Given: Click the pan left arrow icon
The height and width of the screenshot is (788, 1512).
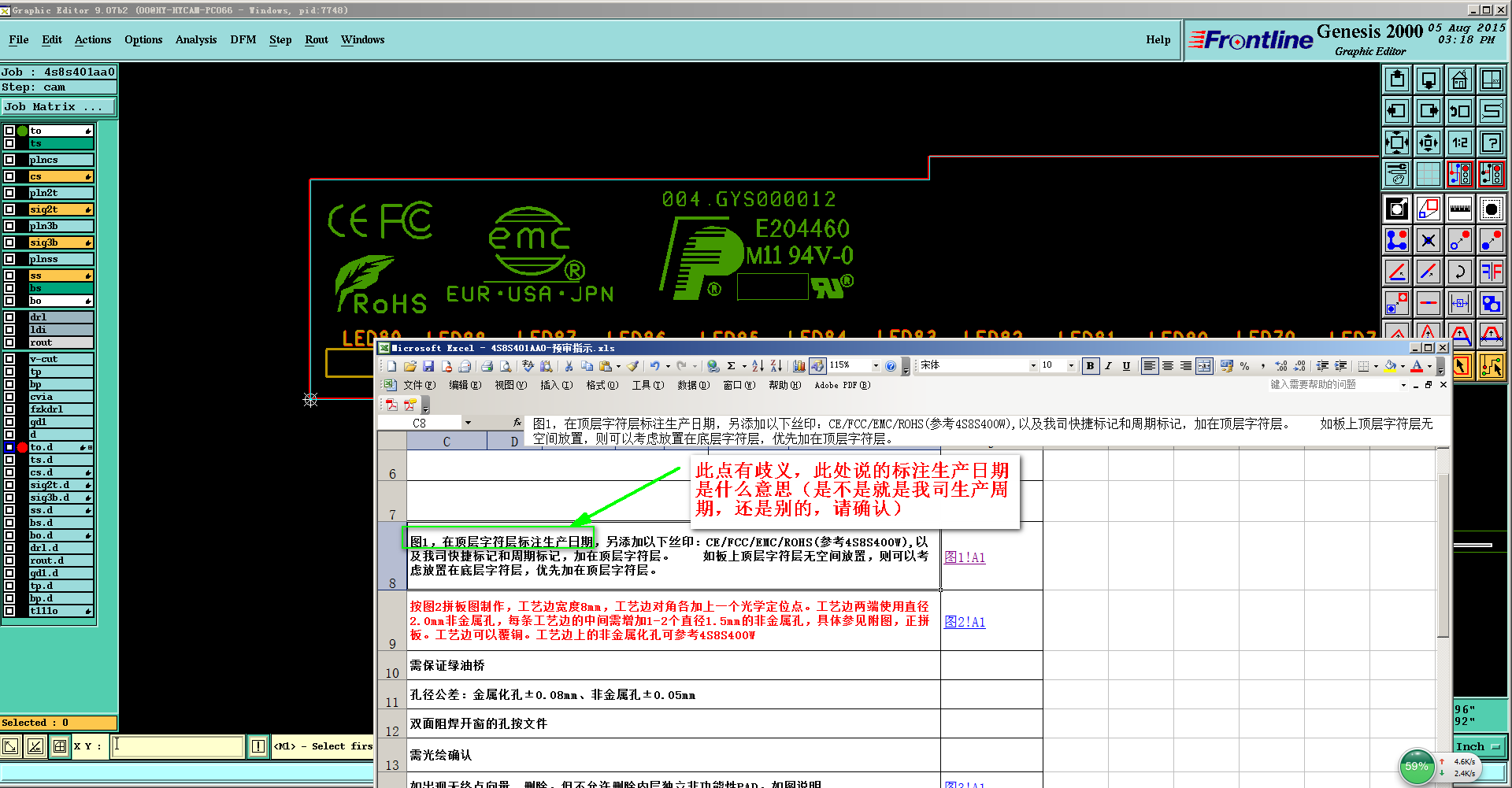Looking at the screenshot, I should click(1397, 111).
